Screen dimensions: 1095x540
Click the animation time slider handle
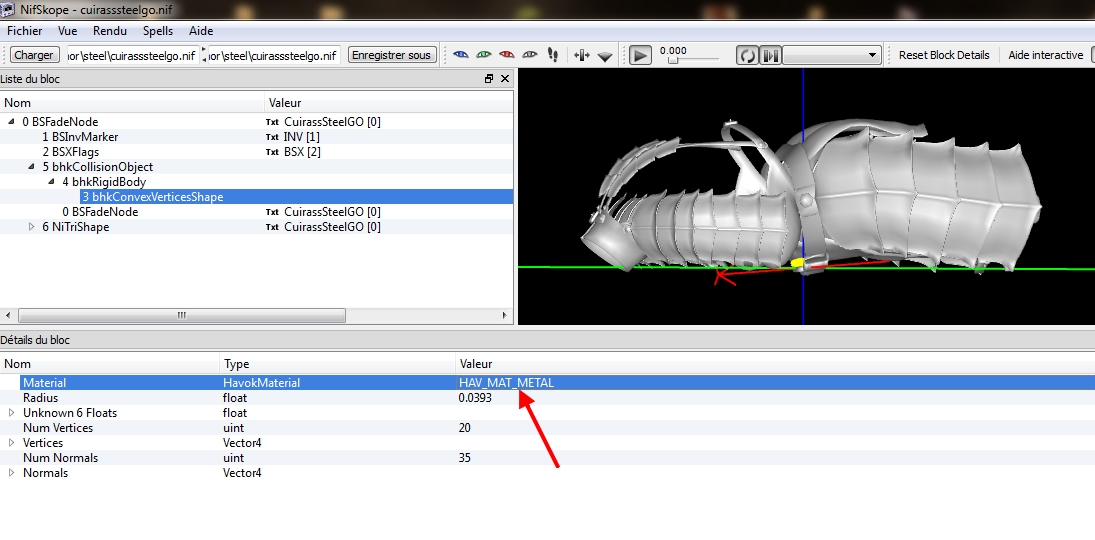673,61
